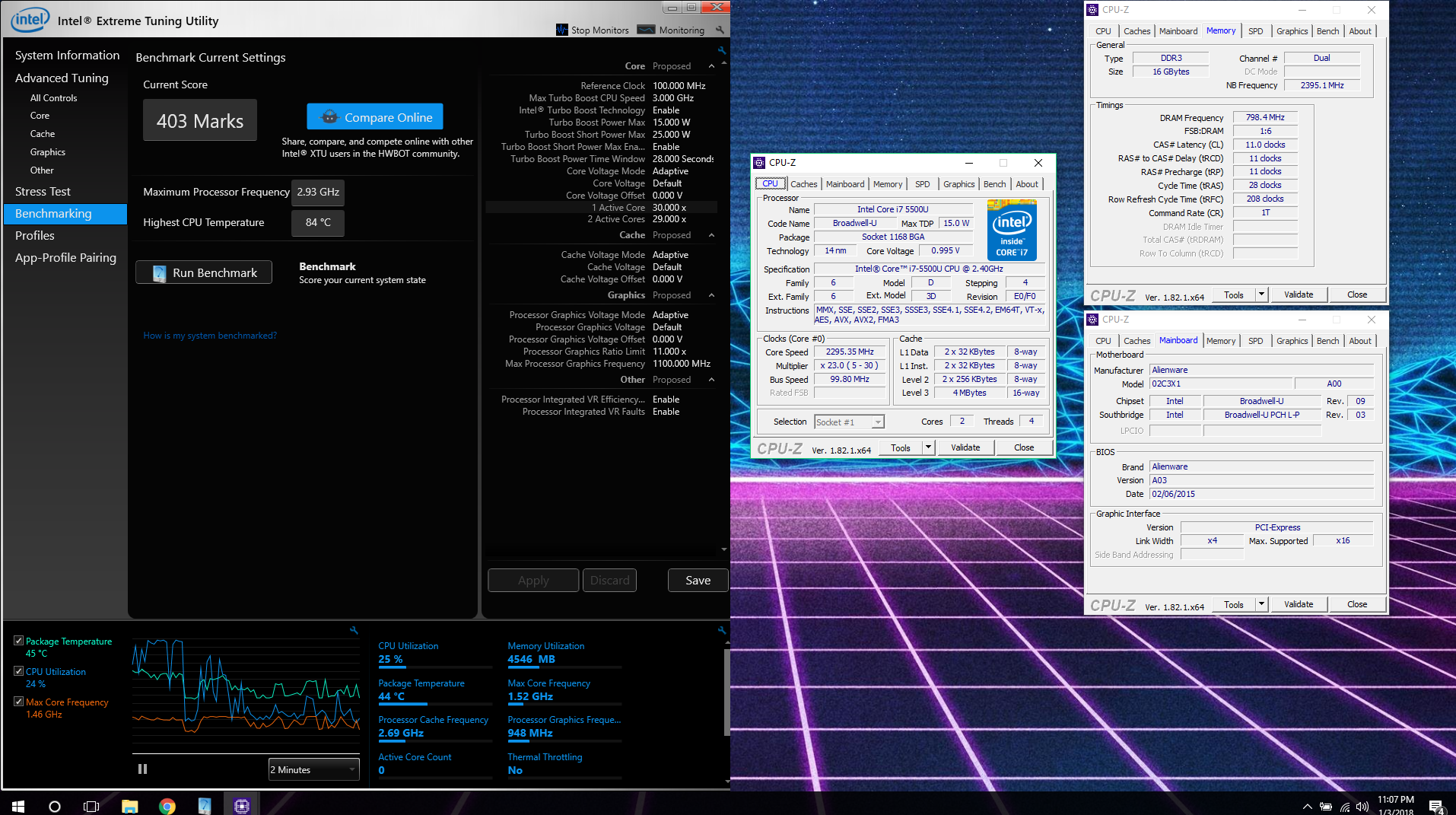Click Validate in CPU-Z Mainboard window
The height and width of the screenshot is (815, 1456).
pyautogui.click(x=1298, y=604)
